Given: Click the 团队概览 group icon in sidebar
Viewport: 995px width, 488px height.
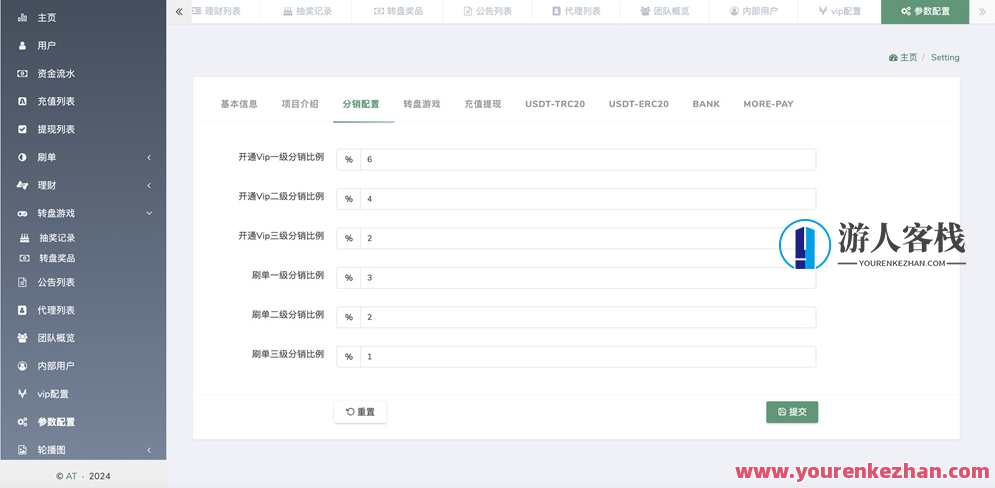Looking at the screenshot, I should click(x=22, y=338).
